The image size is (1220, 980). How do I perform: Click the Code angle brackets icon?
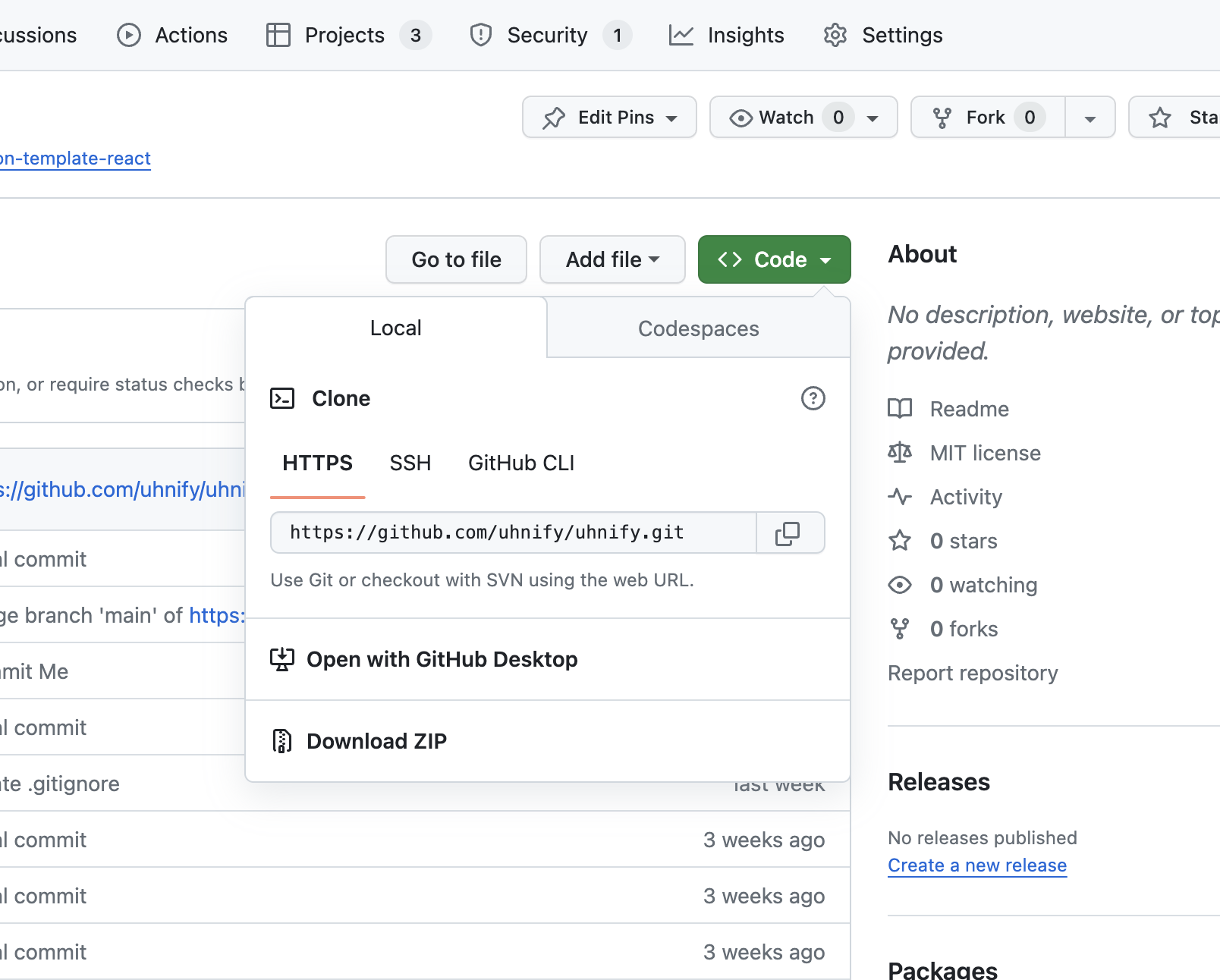(730, 259)
